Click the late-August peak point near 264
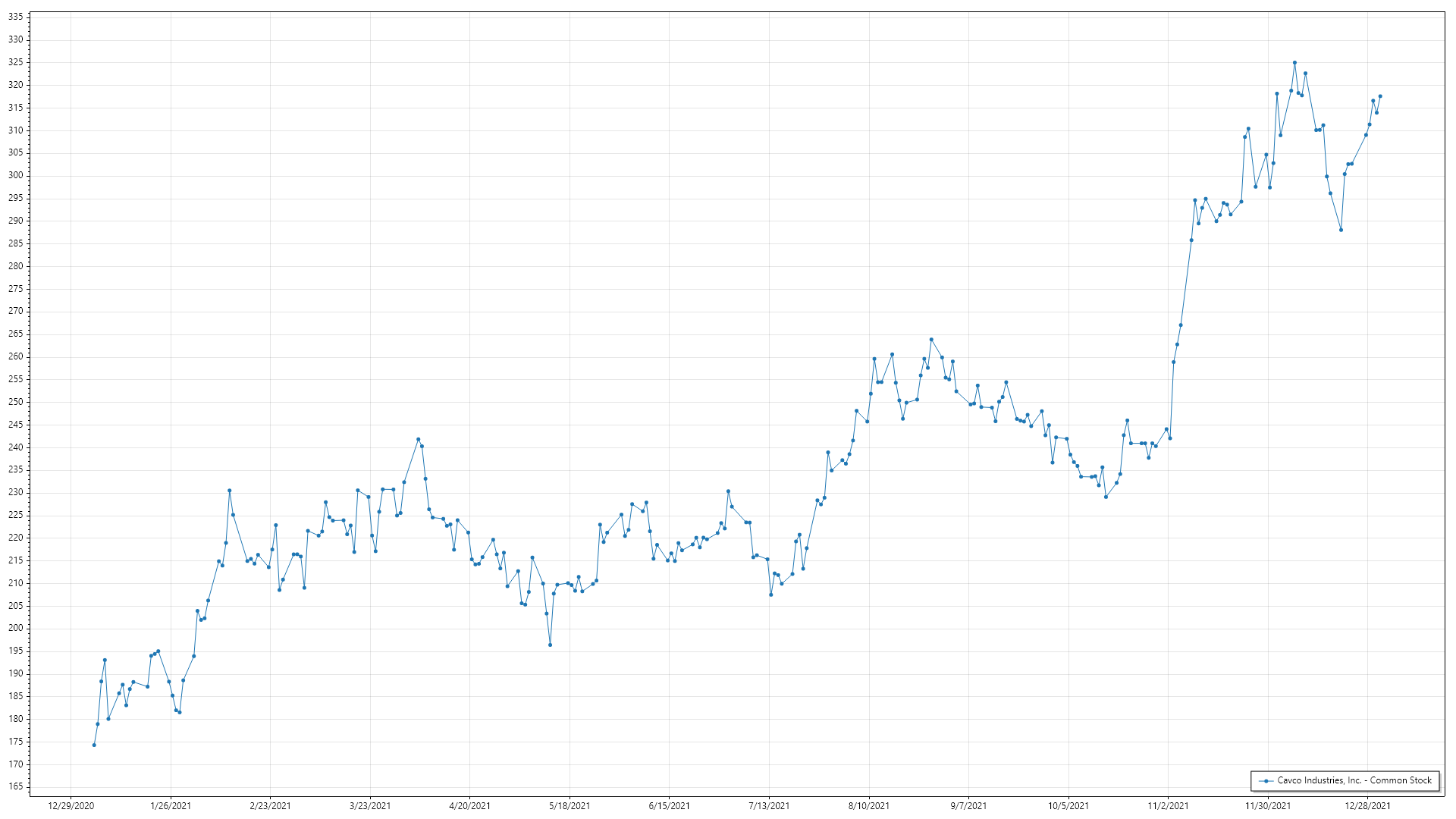The image size is (1456, 819). (931, 340)
